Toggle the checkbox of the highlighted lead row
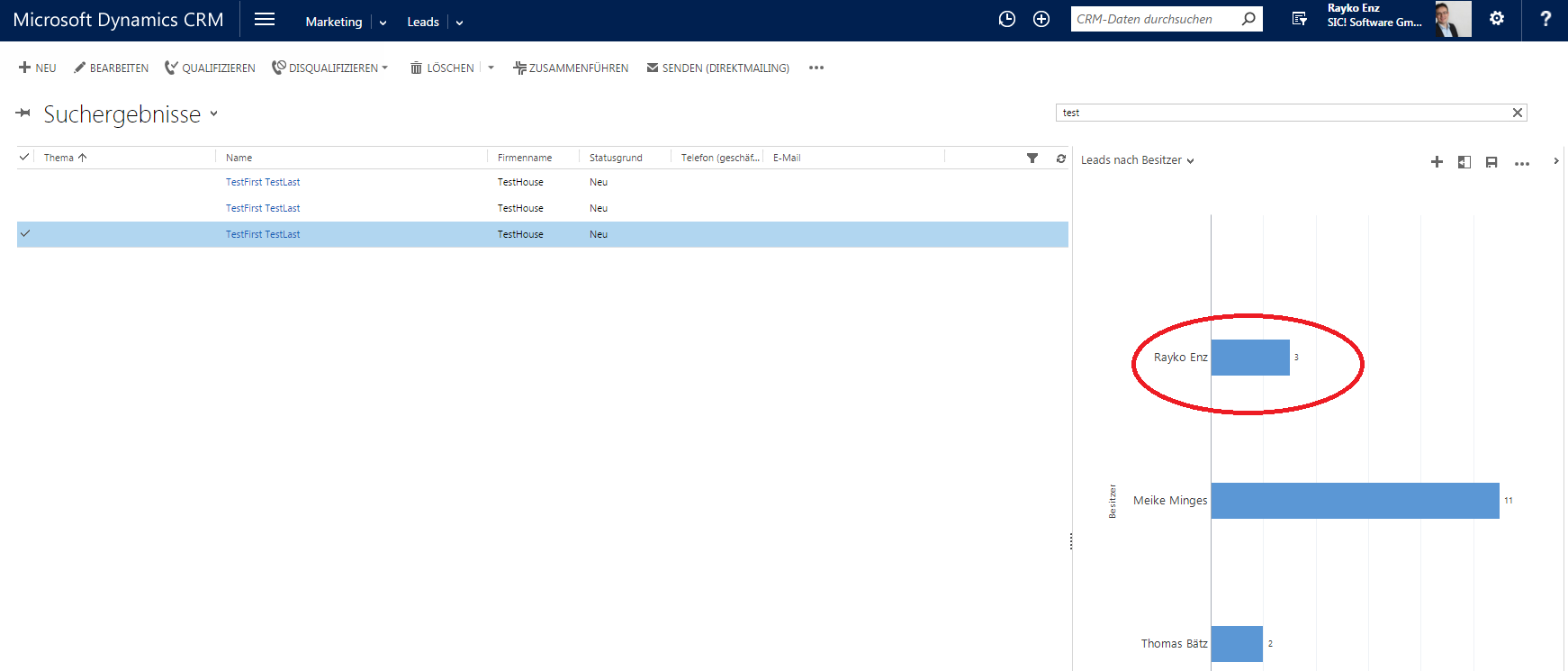1568x671 pixels. coord(25,233)
